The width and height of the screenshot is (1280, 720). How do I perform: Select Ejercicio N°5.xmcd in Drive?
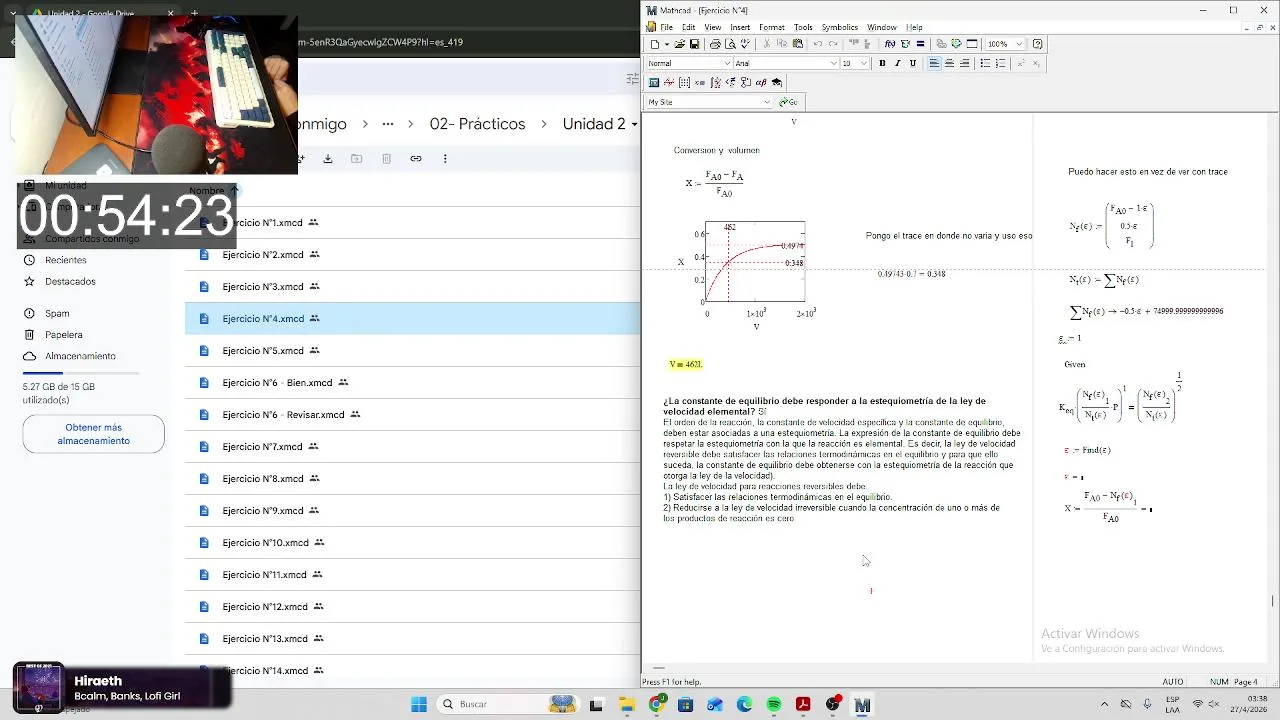pyautogui.click(x=412, y=350)
